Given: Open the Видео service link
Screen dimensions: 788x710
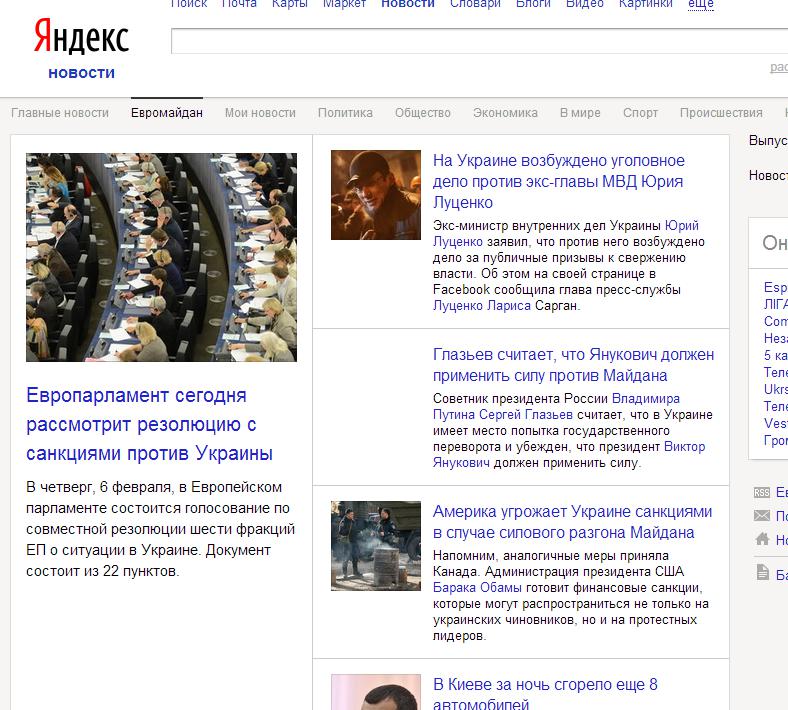Looking at the screenshot, I should tap(584, 4).
